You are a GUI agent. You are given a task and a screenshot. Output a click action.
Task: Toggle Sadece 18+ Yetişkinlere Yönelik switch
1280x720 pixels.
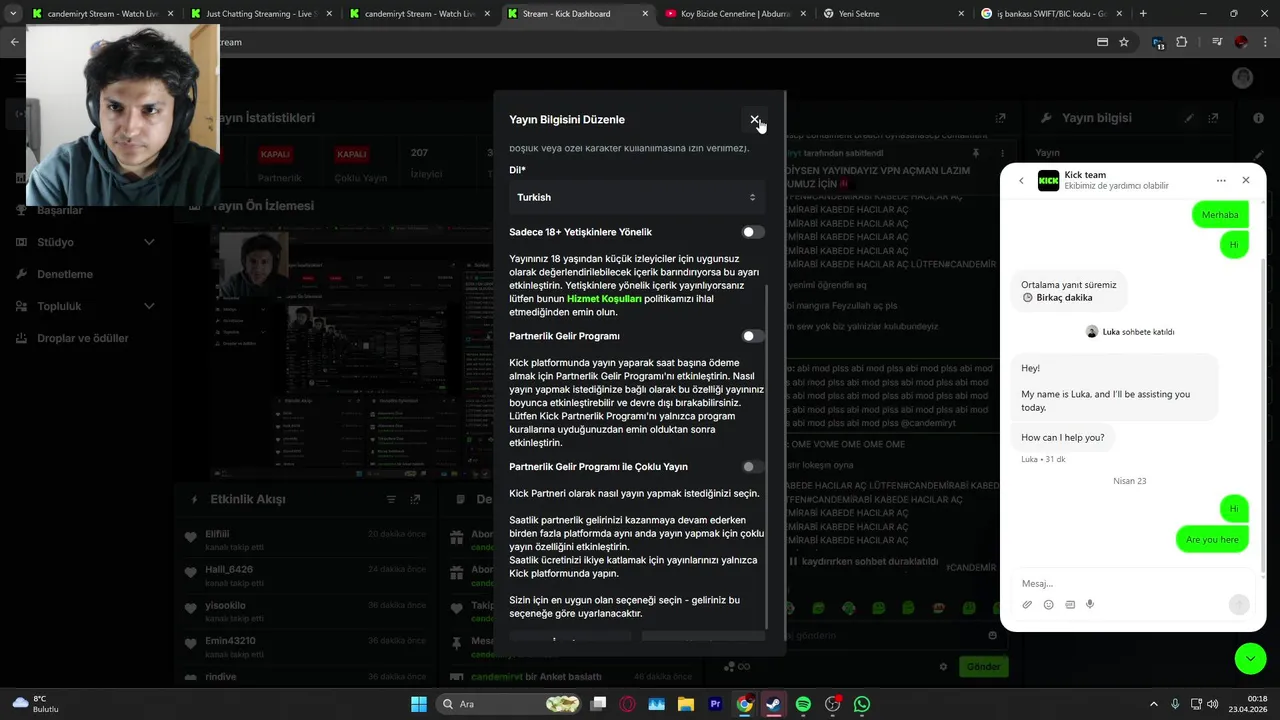click(x=753, y=232)
